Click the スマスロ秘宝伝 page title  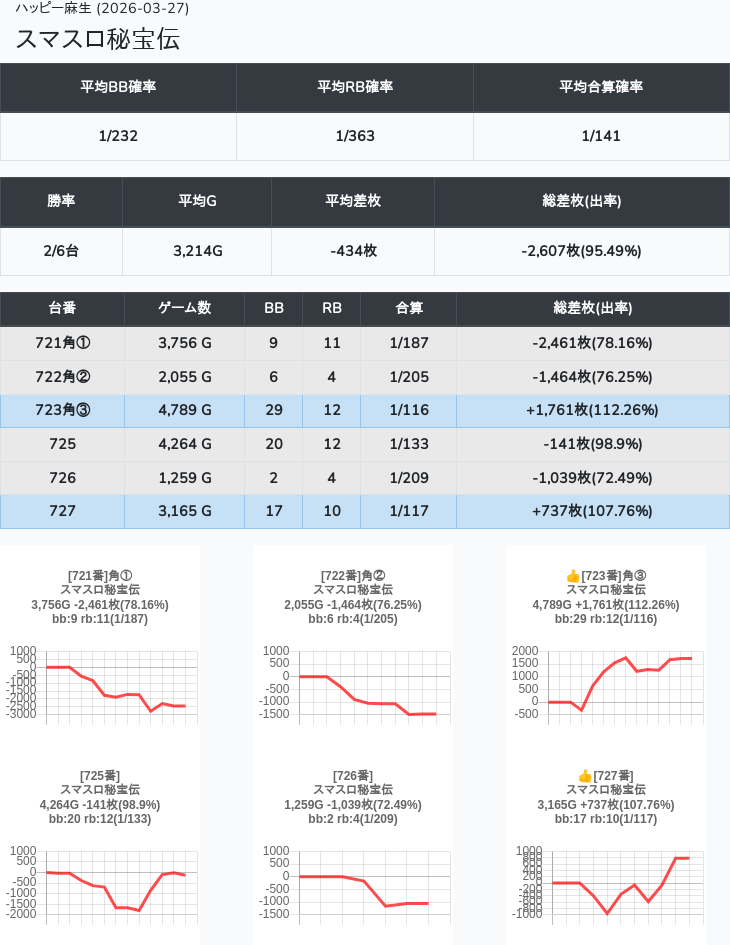point(98,40)
